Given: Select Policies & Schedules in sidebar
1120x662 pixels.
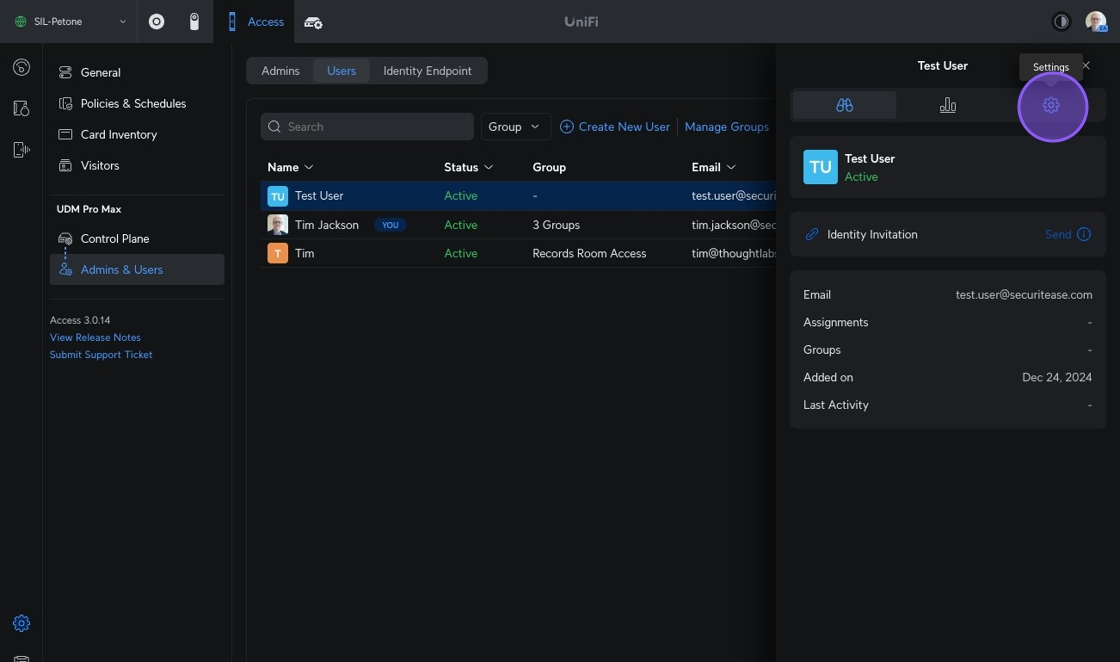Looking at the screenshot, I should click(x=132, y=103).
